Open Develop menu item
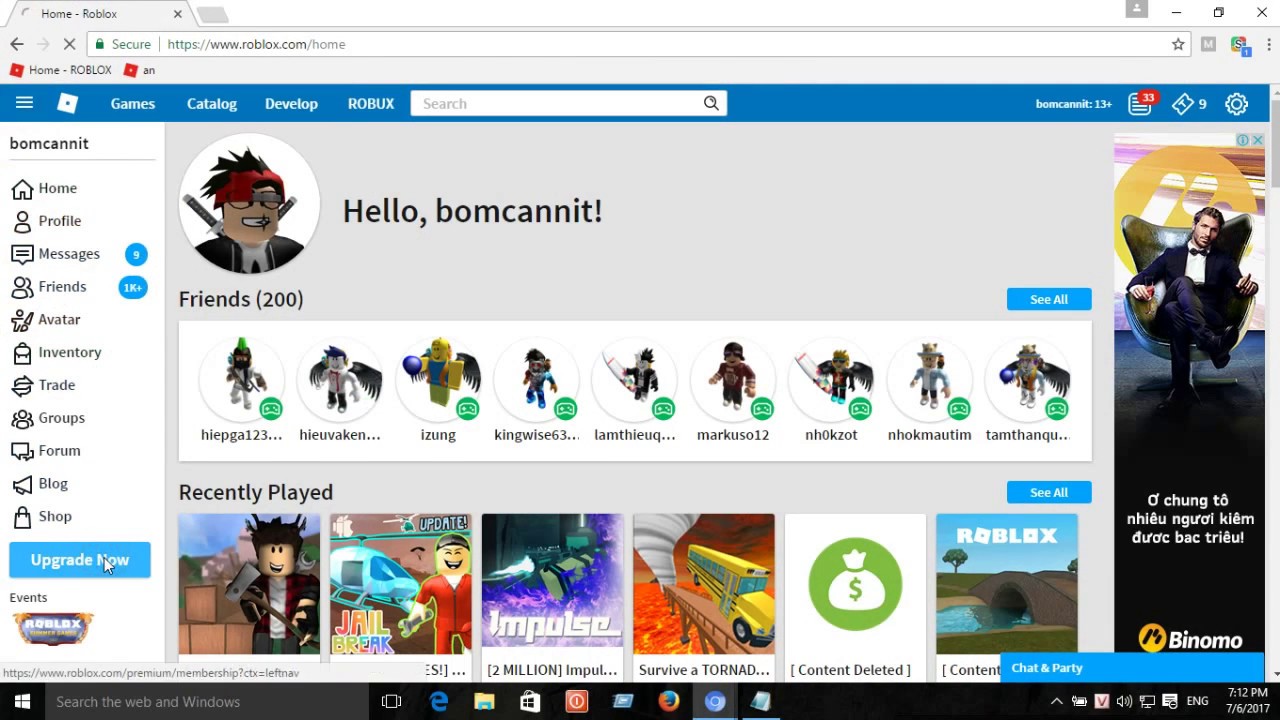The height and width of the screenshot is (720, 1280). click(291, 103)
